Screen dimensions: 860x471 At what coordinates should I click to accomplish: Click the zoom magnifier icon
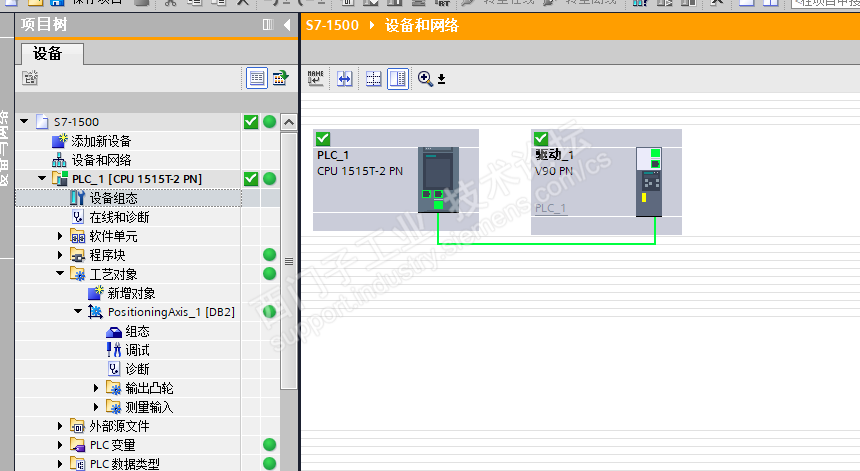(x=425, y=78)
